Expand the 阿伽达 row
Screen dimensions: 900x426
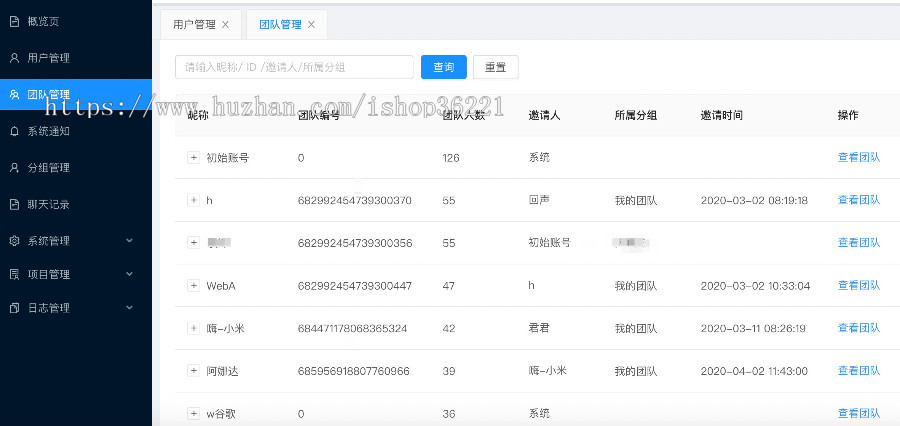(x=193, y=370)
